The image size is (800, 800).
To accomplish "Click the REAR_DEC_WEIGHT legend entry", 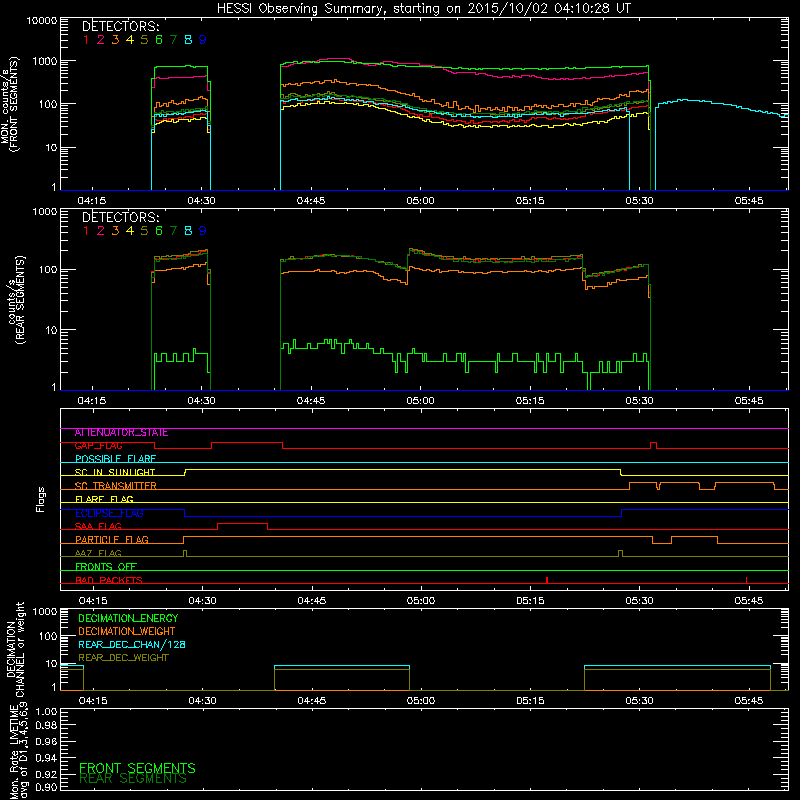I will (123, 658).
